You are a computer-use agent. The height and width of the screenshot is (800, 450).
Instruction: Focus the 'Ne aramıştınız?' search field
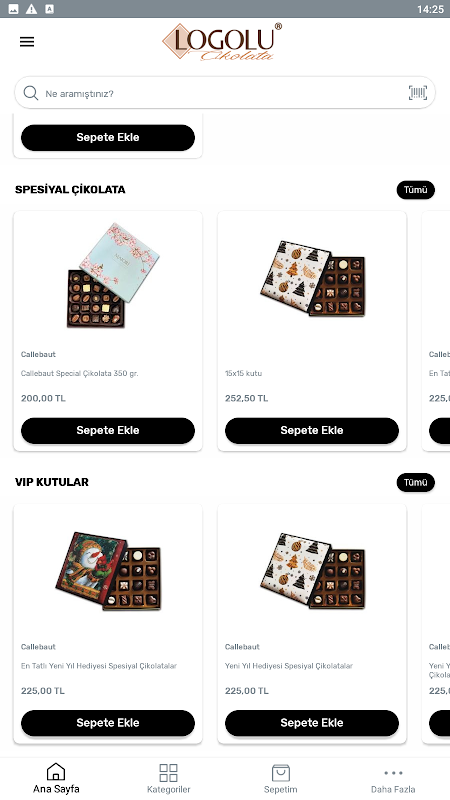pos(224,93)
